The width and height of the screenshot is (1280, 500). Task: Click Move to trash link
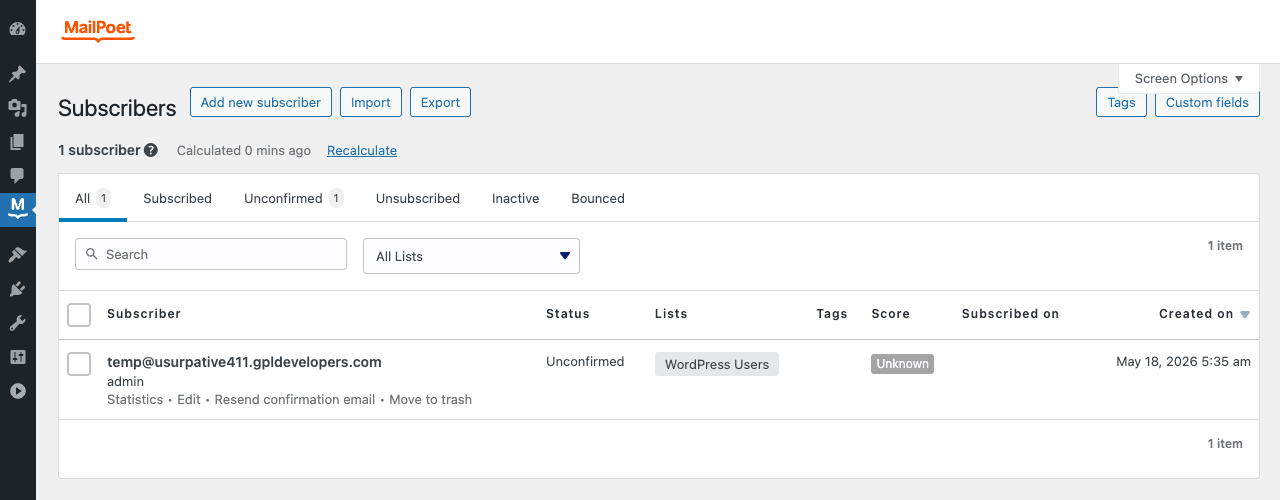(x=430, y=399)
